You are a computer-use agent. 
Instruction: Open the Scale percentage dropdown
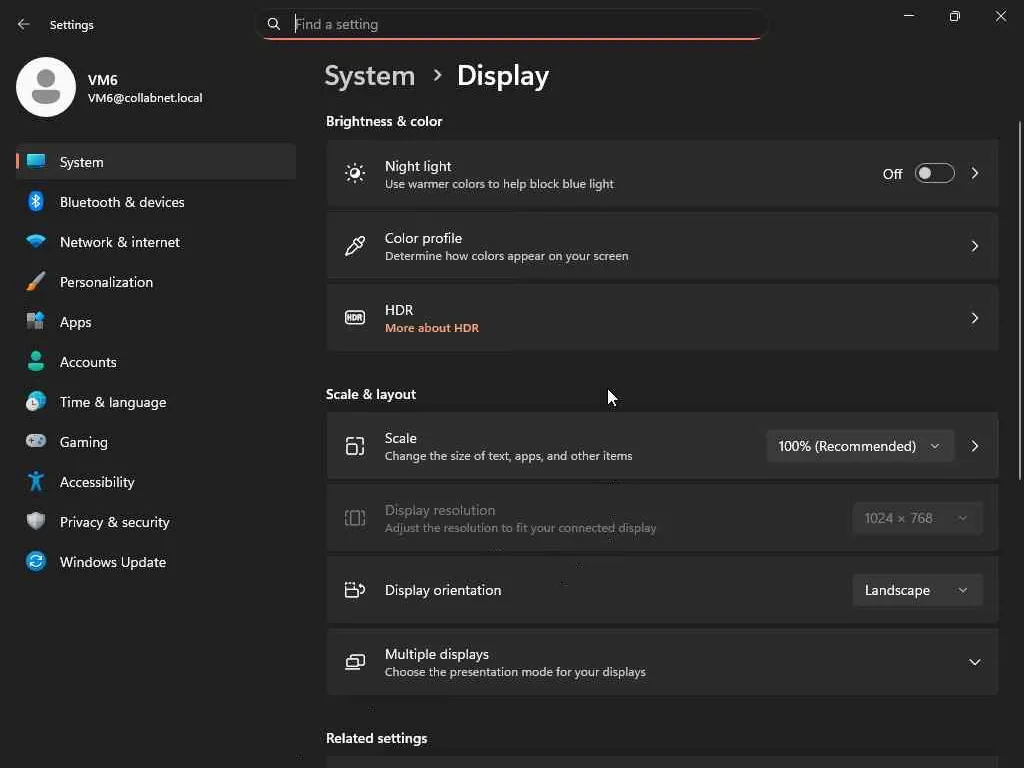tap(859, 446)
